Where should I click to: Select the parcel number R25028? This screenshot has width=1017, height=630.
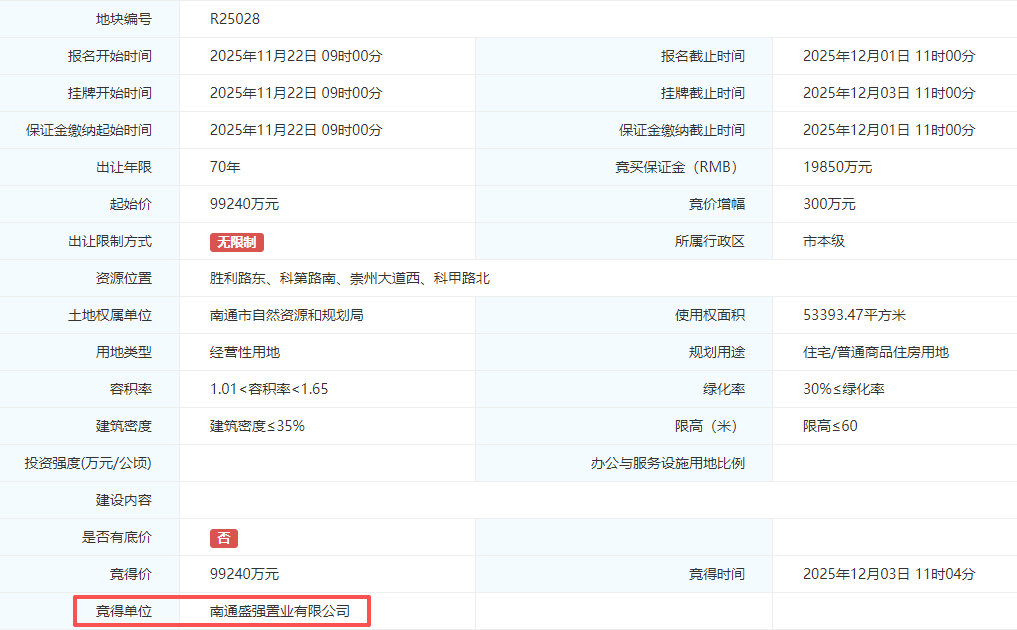coord(235,19)
